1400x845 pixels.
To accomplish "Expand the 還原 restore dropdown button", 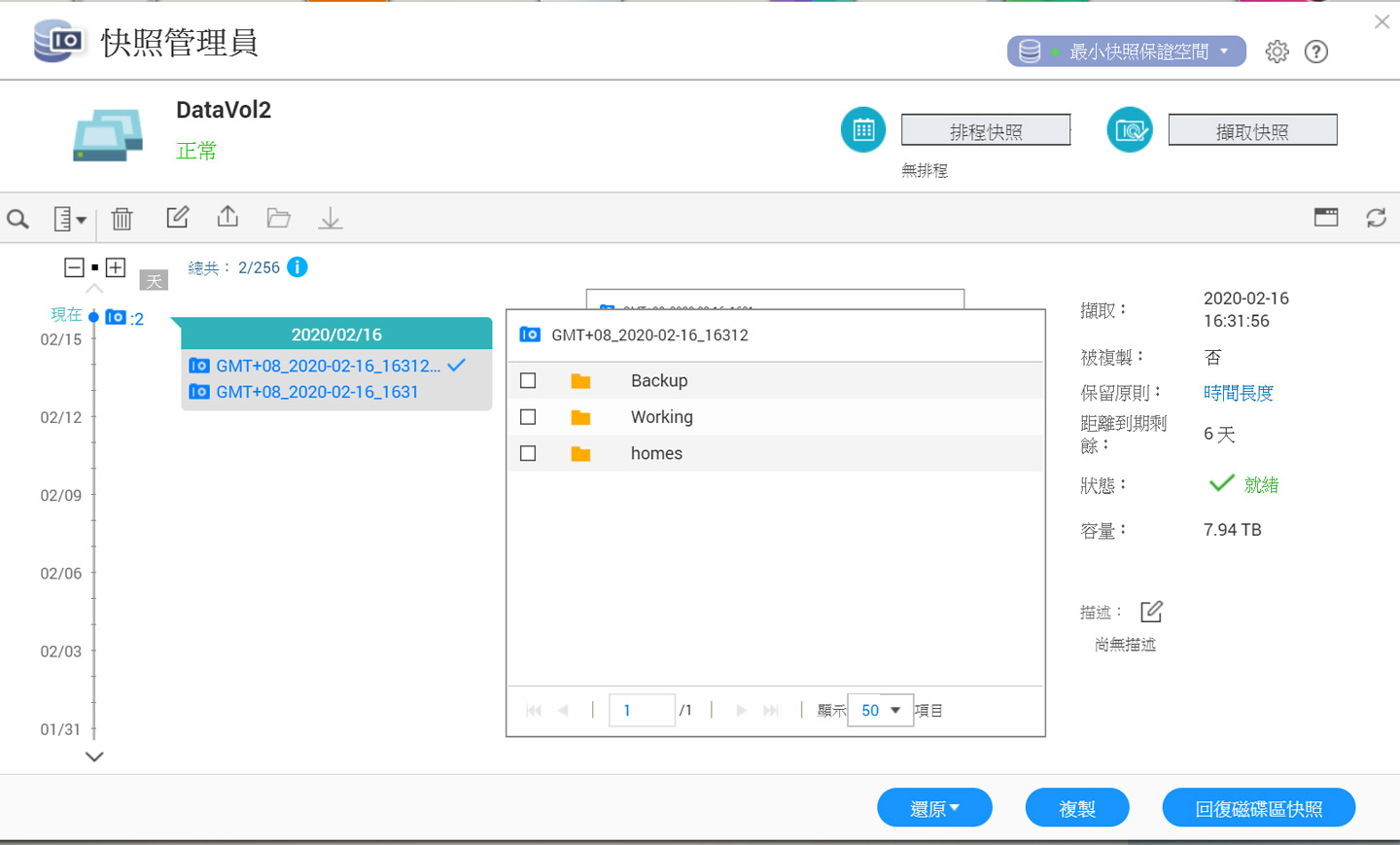I will pos(934,808).
